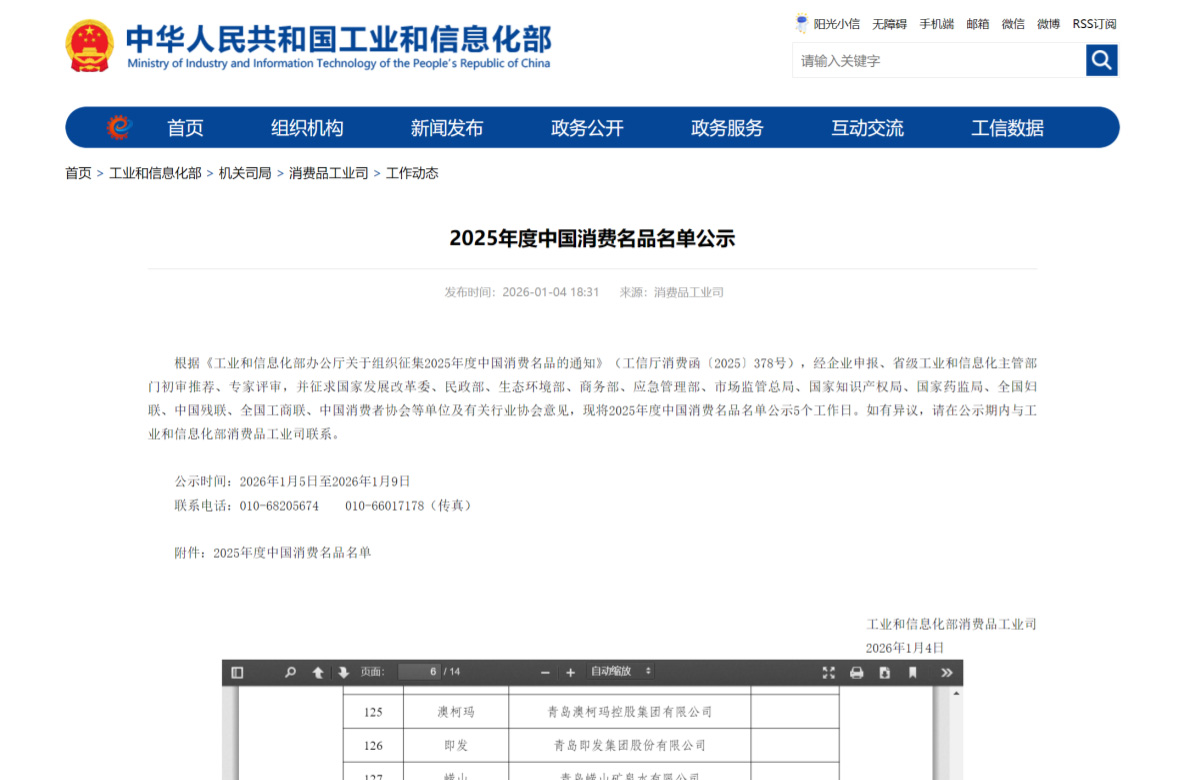Image resolution: width=1187 pixels, height=780 pixels.
Task: Open the search tool in the PDF toolbar
Action: coord(289,673)
